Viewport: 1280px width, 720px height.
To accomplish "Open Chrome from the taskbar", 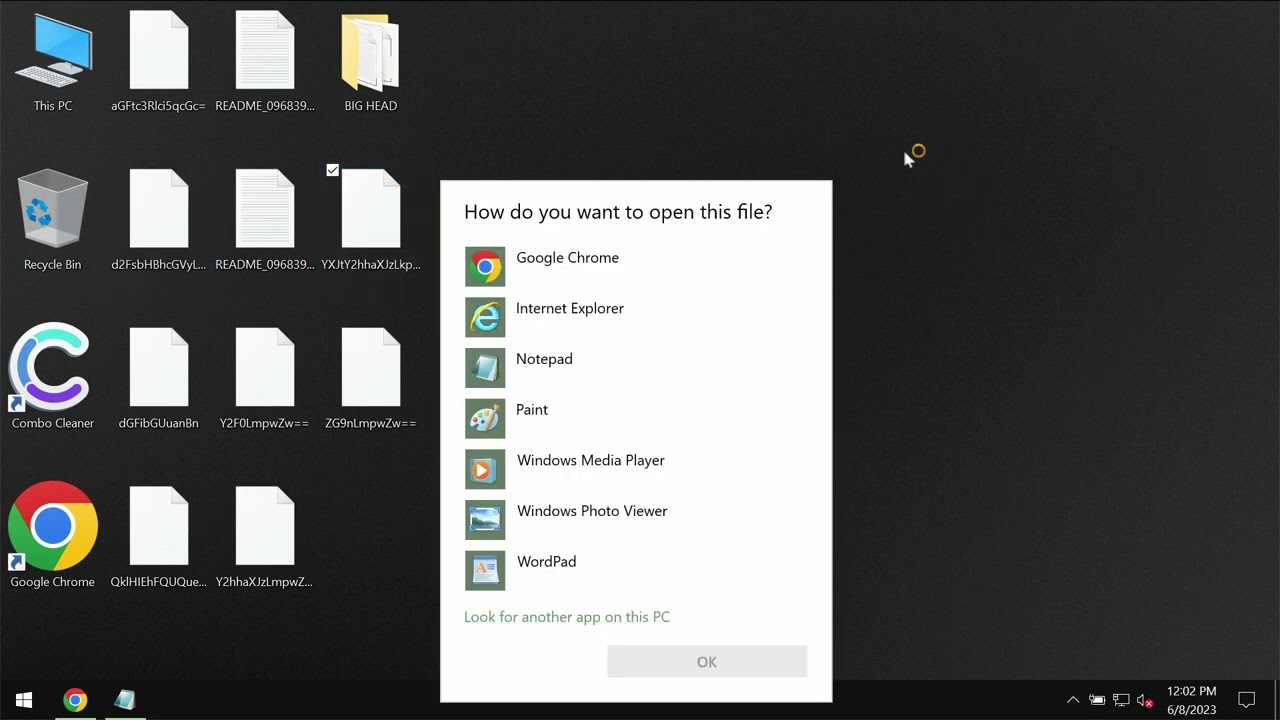I will (75, 700).
